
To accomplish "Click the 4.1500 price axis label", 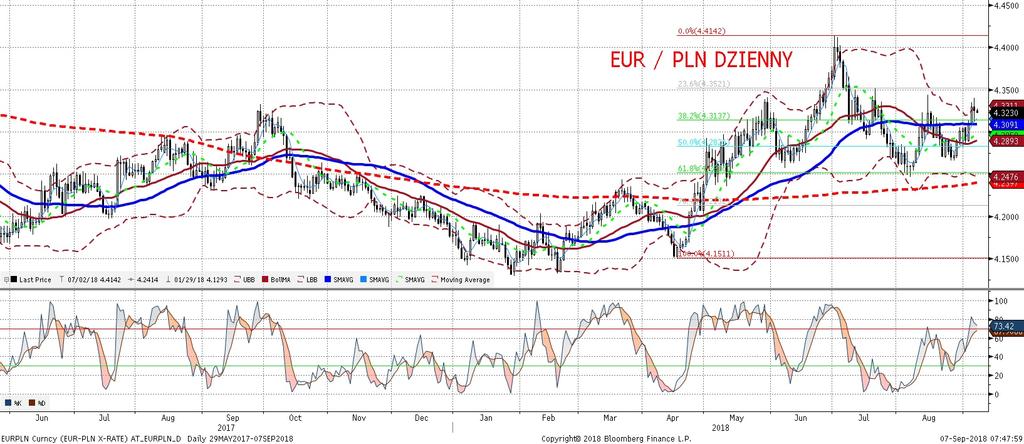I will tap(1007, 259).
